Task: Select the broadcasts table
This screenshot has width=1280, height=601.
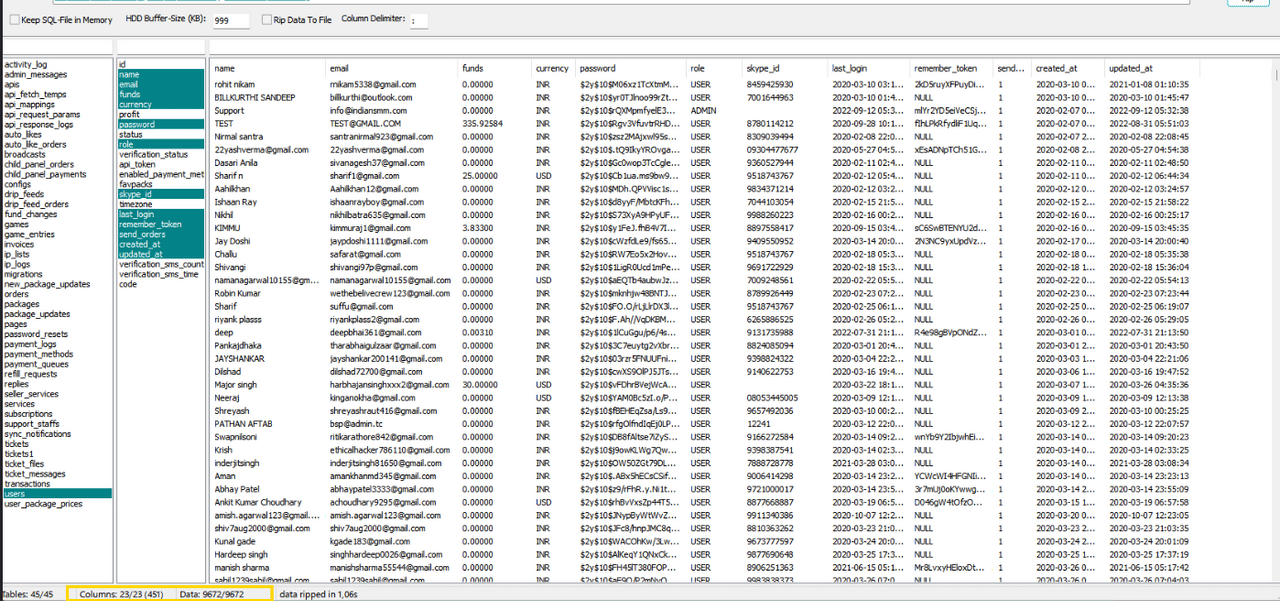Action: [25, 154]
